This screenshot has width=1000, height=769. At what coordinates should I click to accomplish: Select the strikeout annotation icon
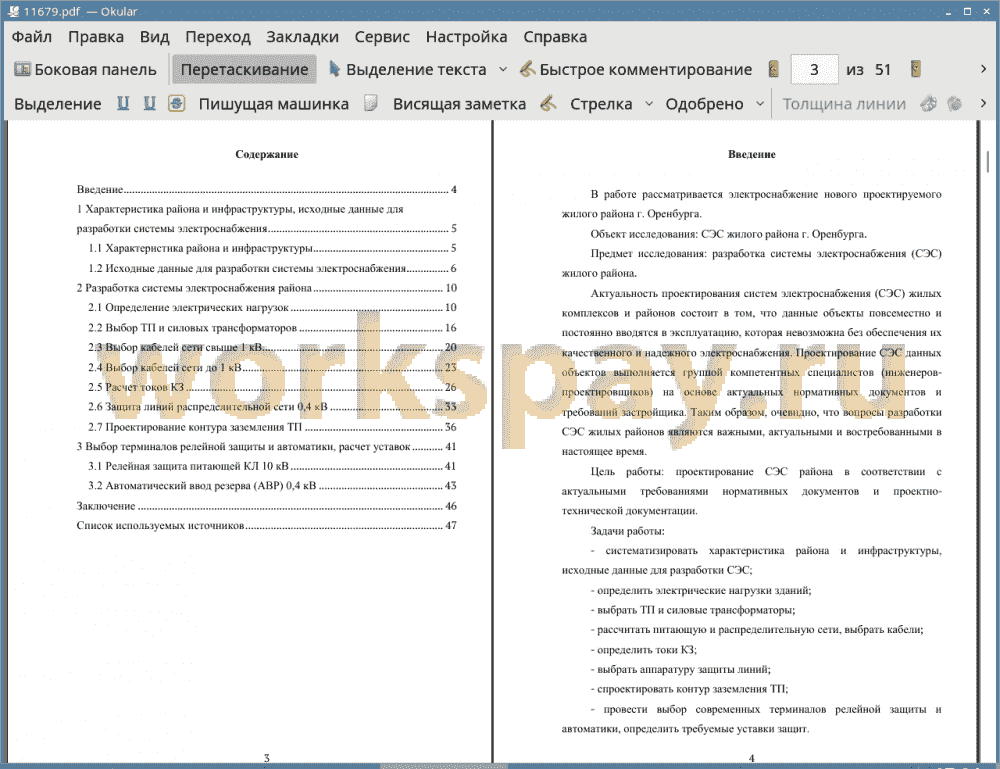[177, 103]
